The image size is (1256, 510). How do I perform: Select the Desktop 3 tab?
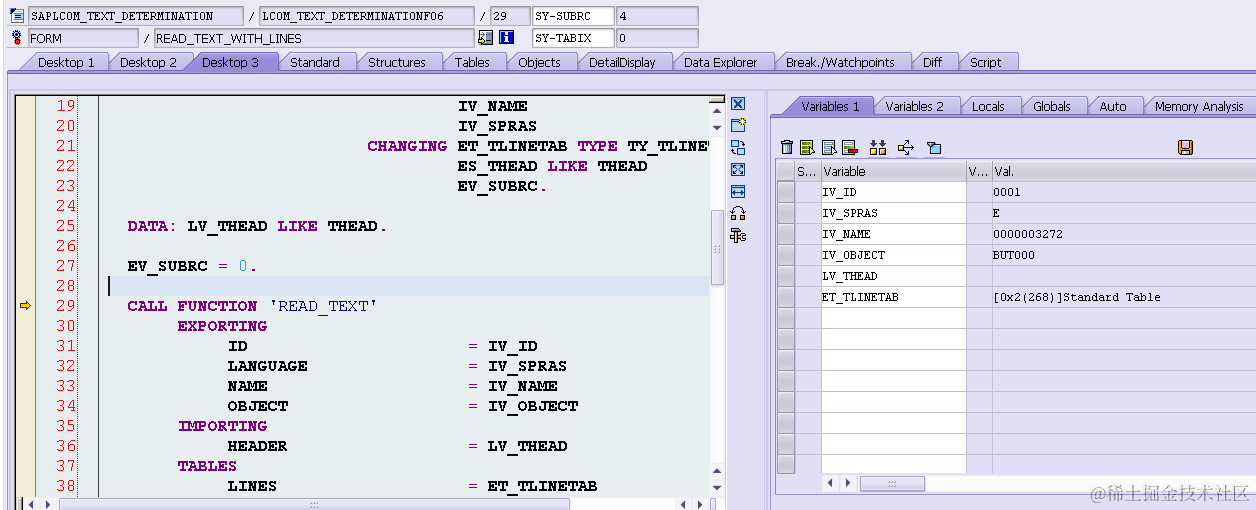pyautogui.click(x=230, y=62)
